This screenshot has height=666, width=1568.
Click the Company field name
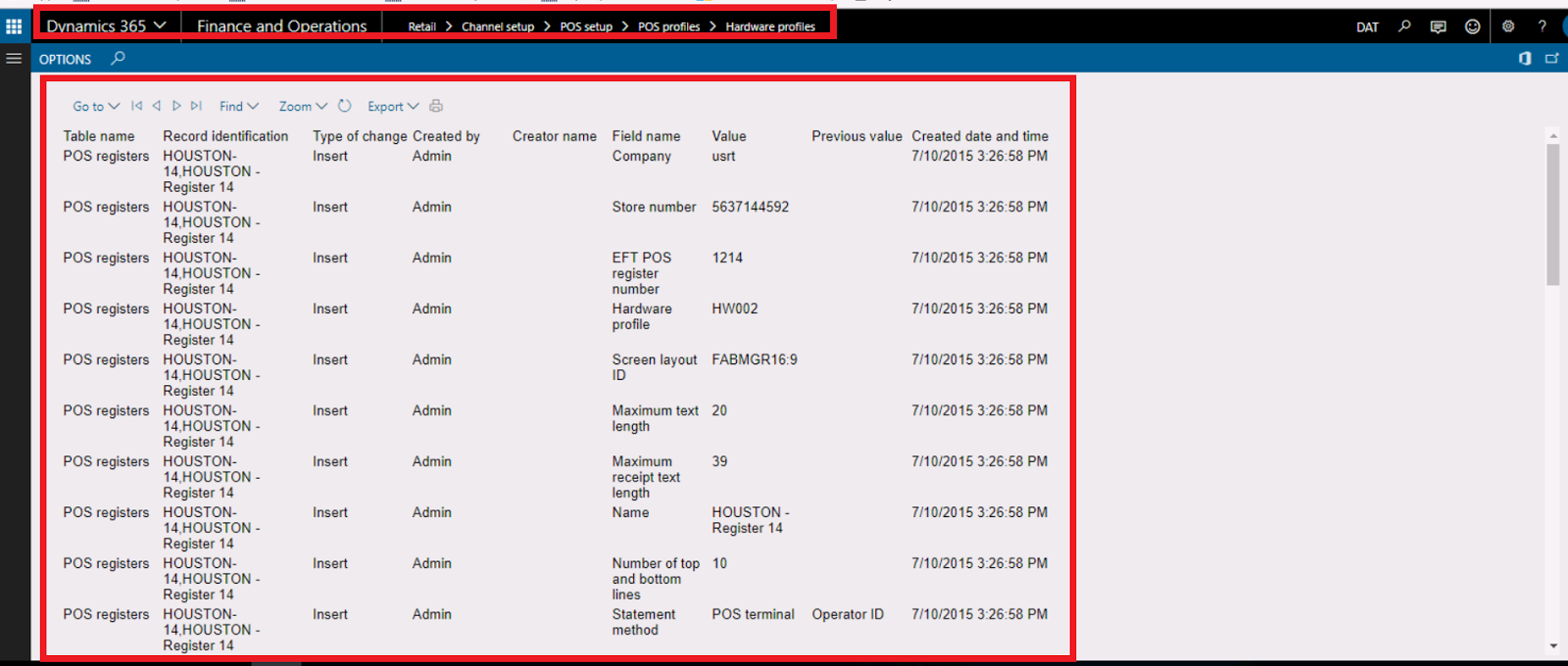[x=642, y=156]
